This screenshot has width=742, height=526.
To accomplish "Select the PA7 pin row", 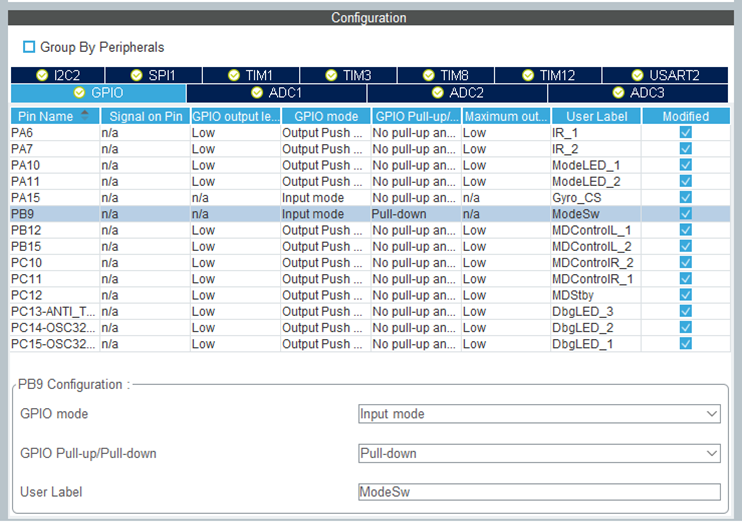I will [x=370, y=149].
